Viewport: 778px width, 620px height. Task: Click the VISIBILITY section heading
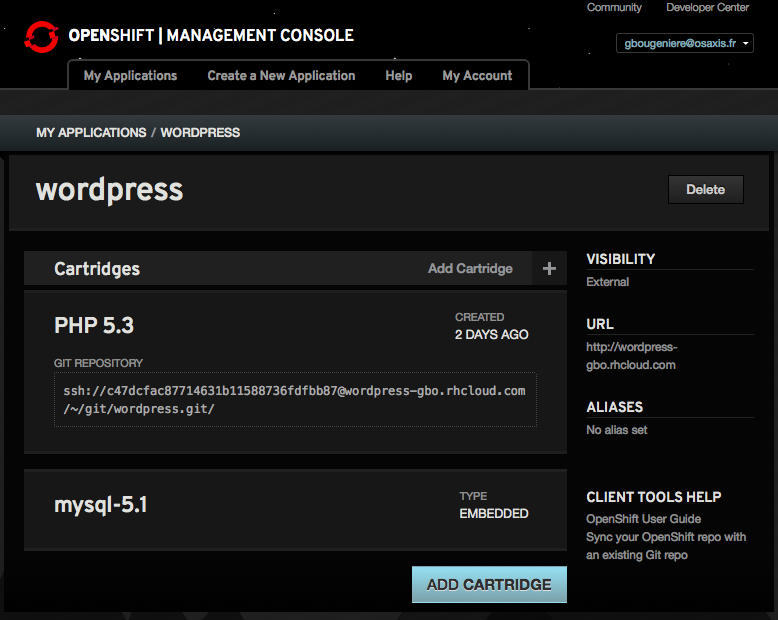tap(621, 259)
